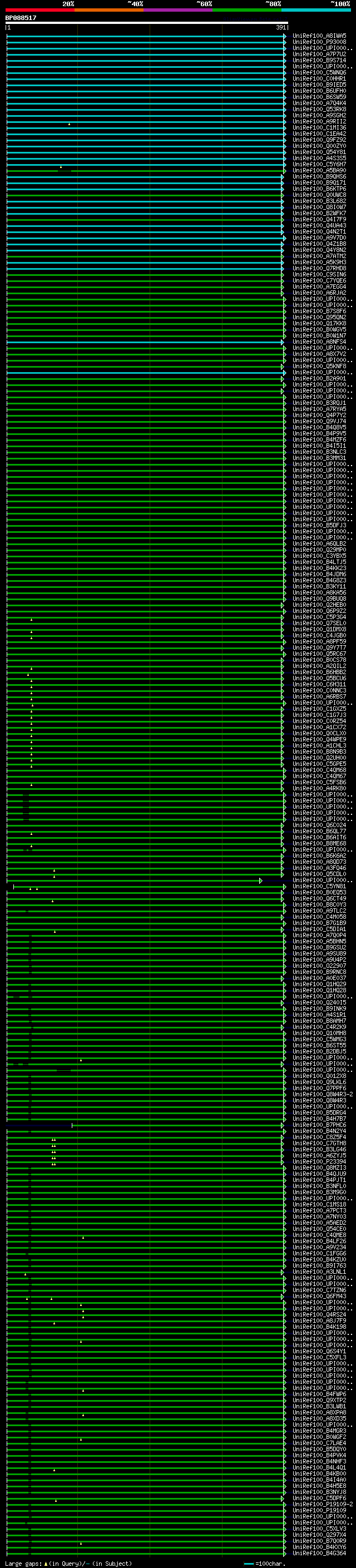Image resolution: width=356 pixels, height=1568 pixels.
Task: Click the BP088517 query name
Action: (x=21, y=18)
